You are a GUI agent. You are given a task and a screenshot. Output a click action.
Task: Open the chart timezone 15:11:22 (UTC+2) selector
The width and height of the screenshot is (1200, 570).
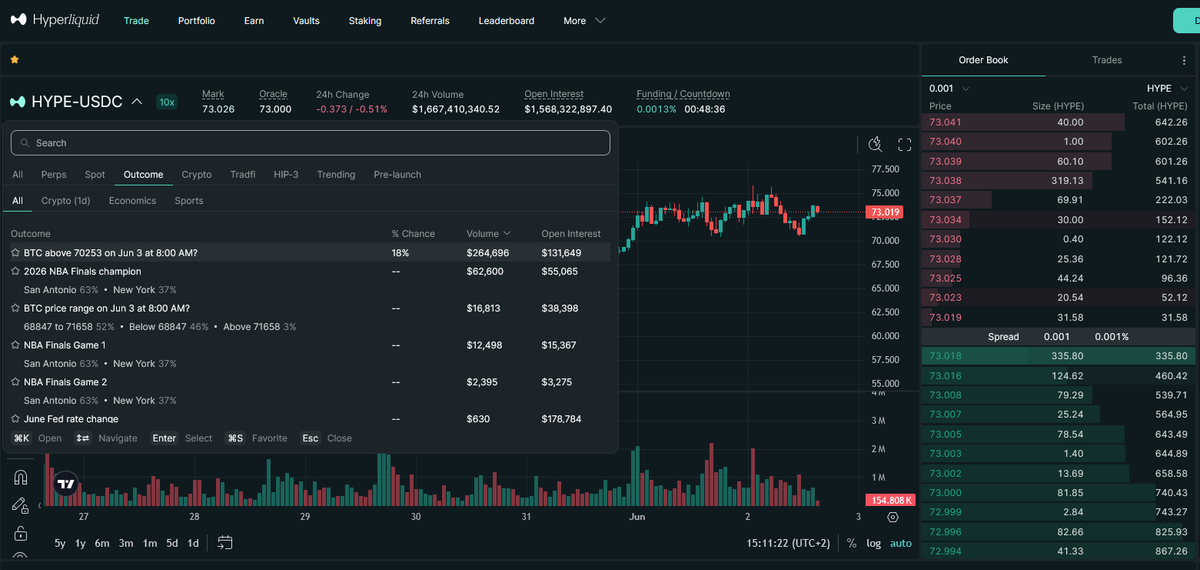788,543
